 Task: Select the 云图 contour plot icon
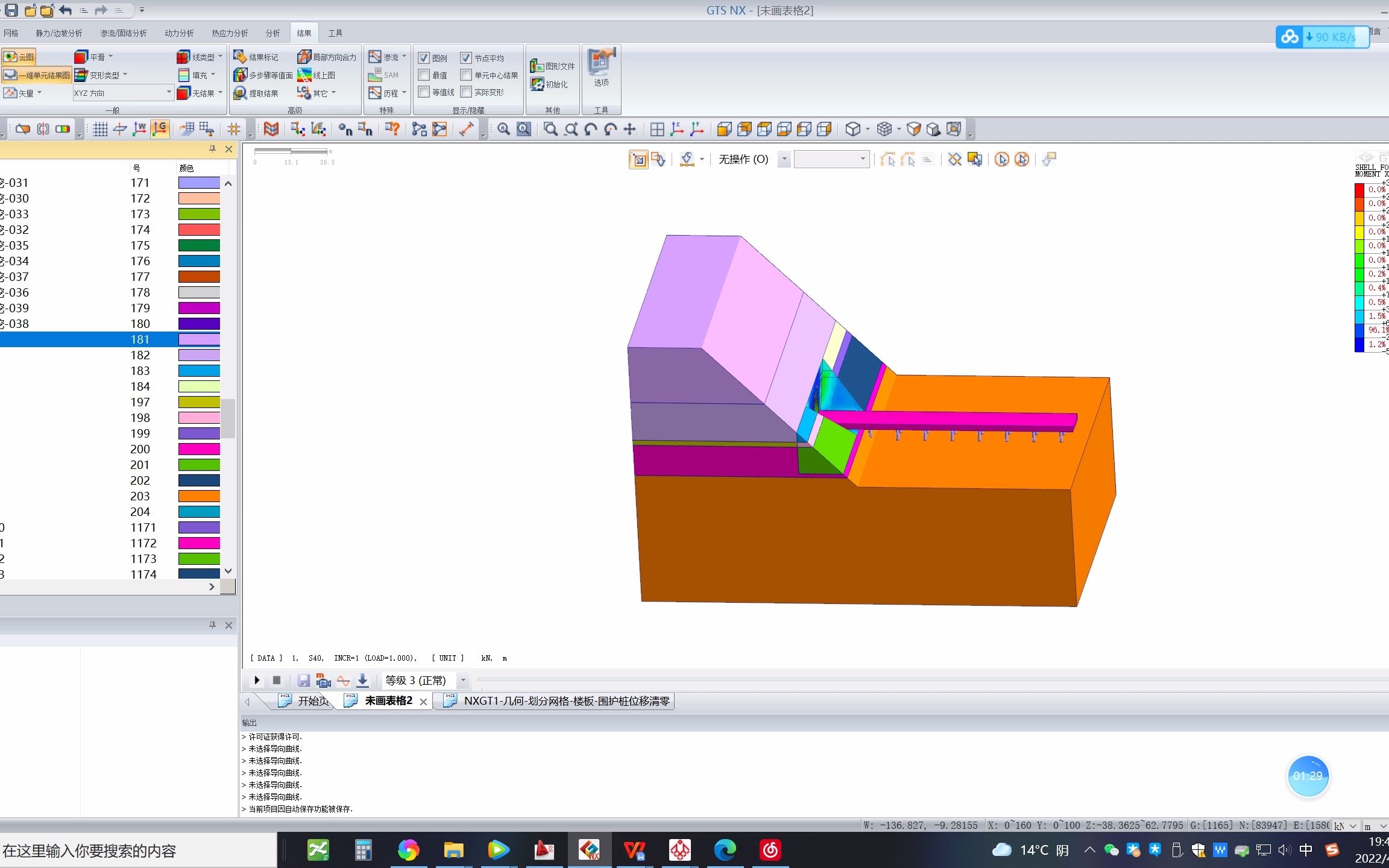pos(19,57)
